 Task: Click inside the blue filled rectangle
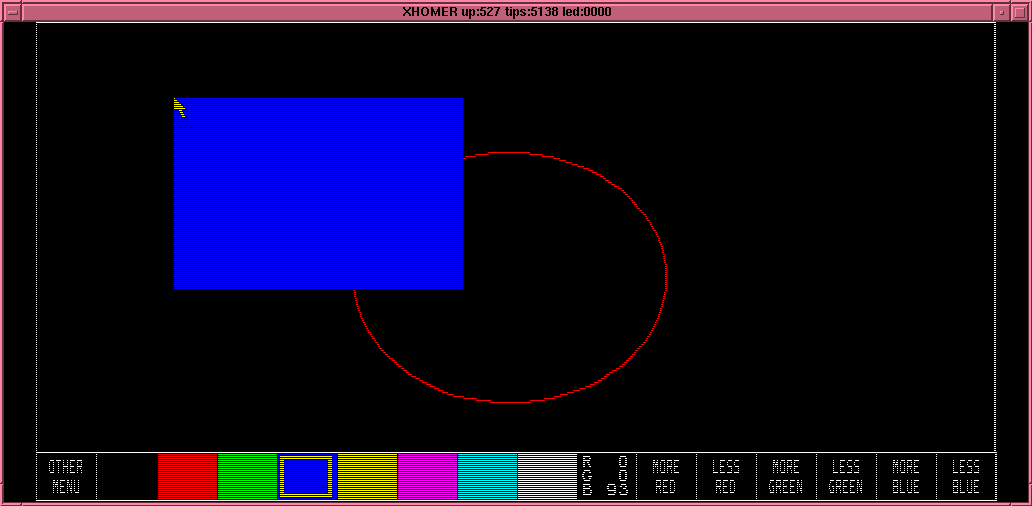[318, 193]
